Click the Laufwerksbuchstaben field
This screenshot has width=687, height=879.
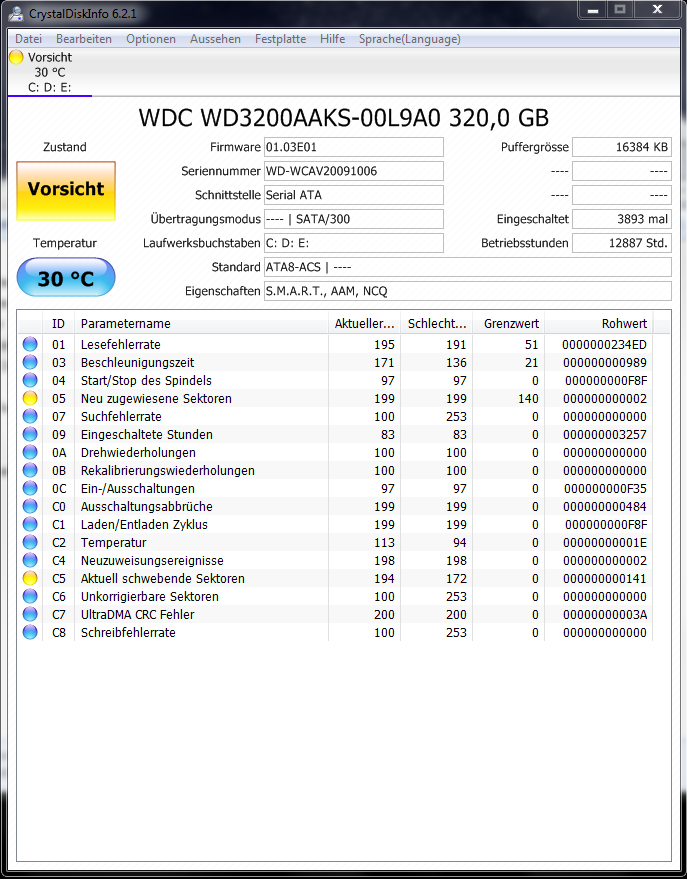pyautogui.click(x=354, y=243)
